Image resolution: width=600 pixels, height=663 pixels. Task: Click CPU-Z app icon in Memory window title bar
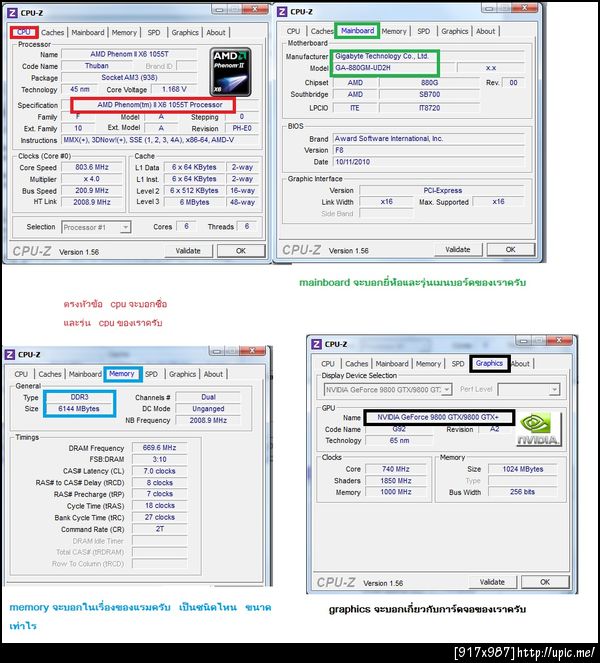click(10, 354)
